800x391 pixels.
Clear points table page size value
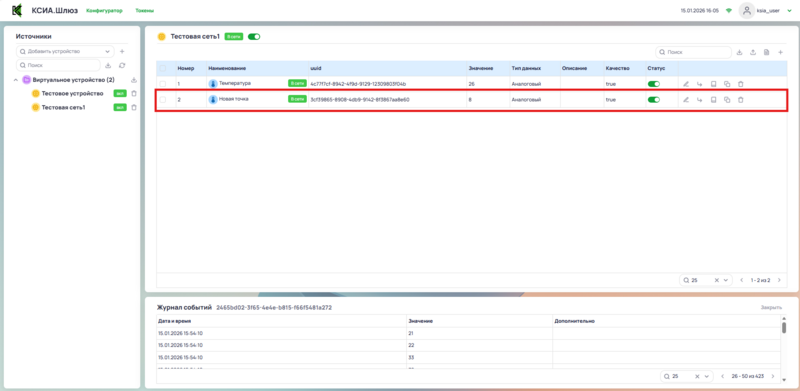click(716, 280)
